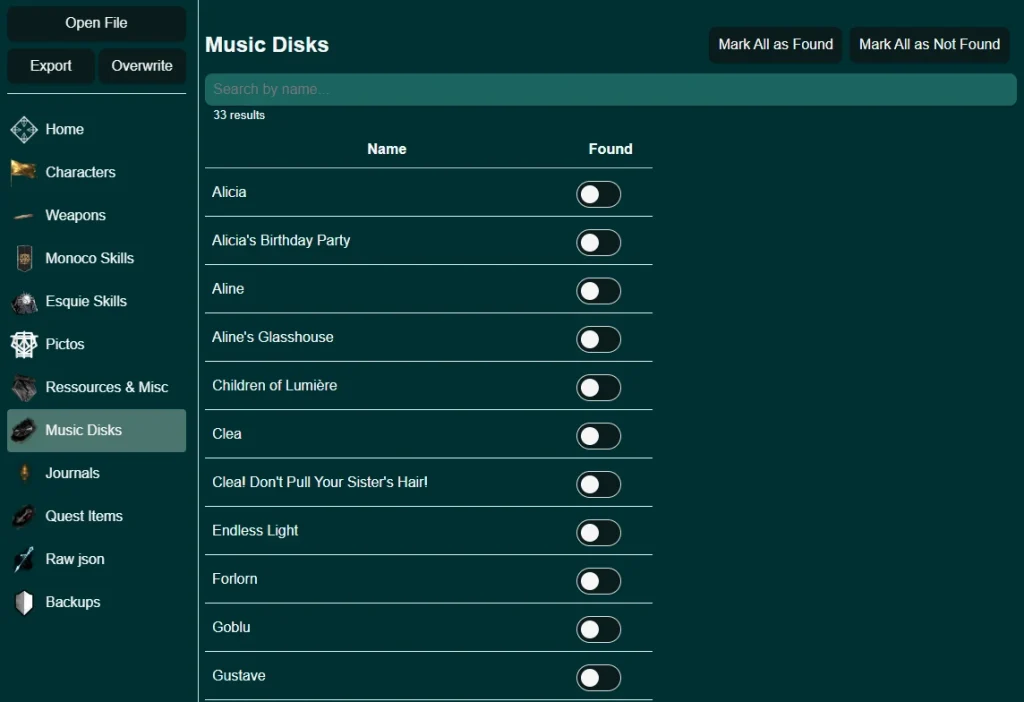This screenshot has width=1024, height=702.
Task: Click the Esquie Skills icon
Action: tap(24, 302)
